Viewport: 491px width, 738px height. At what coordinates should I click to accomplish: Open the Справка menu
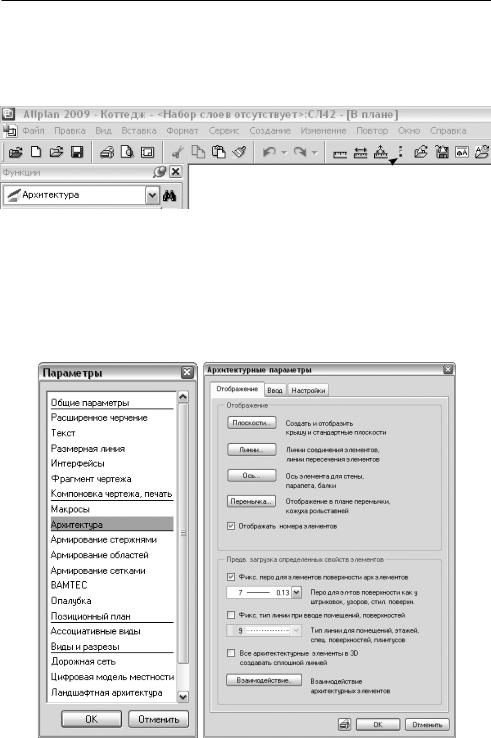pyautogui.click(x=448, y=130)
